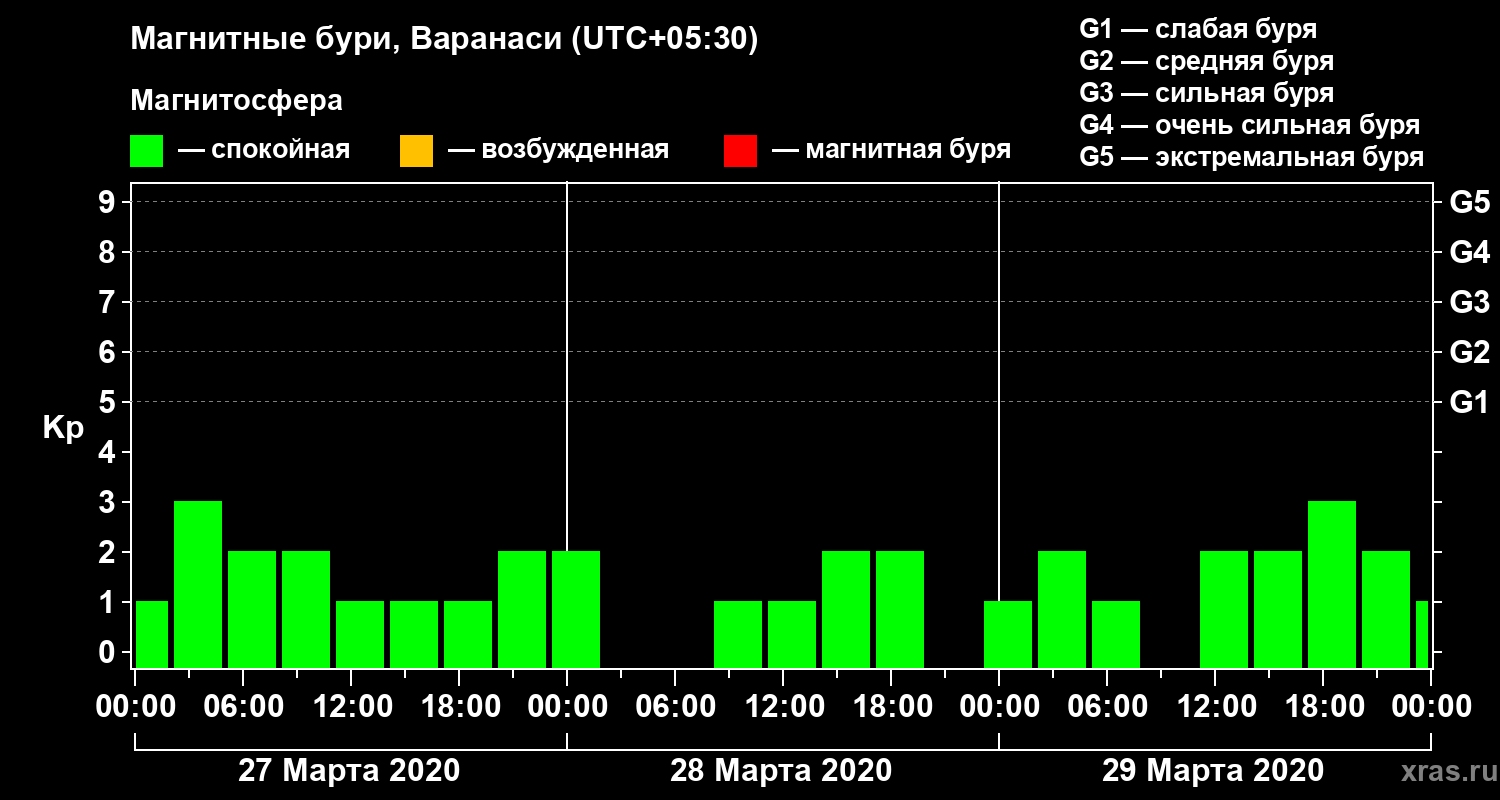The height and width of the screenshot is (800, 1500).
Task: Click the 0 value on Kp axis
Action: [x=109, y=652]
